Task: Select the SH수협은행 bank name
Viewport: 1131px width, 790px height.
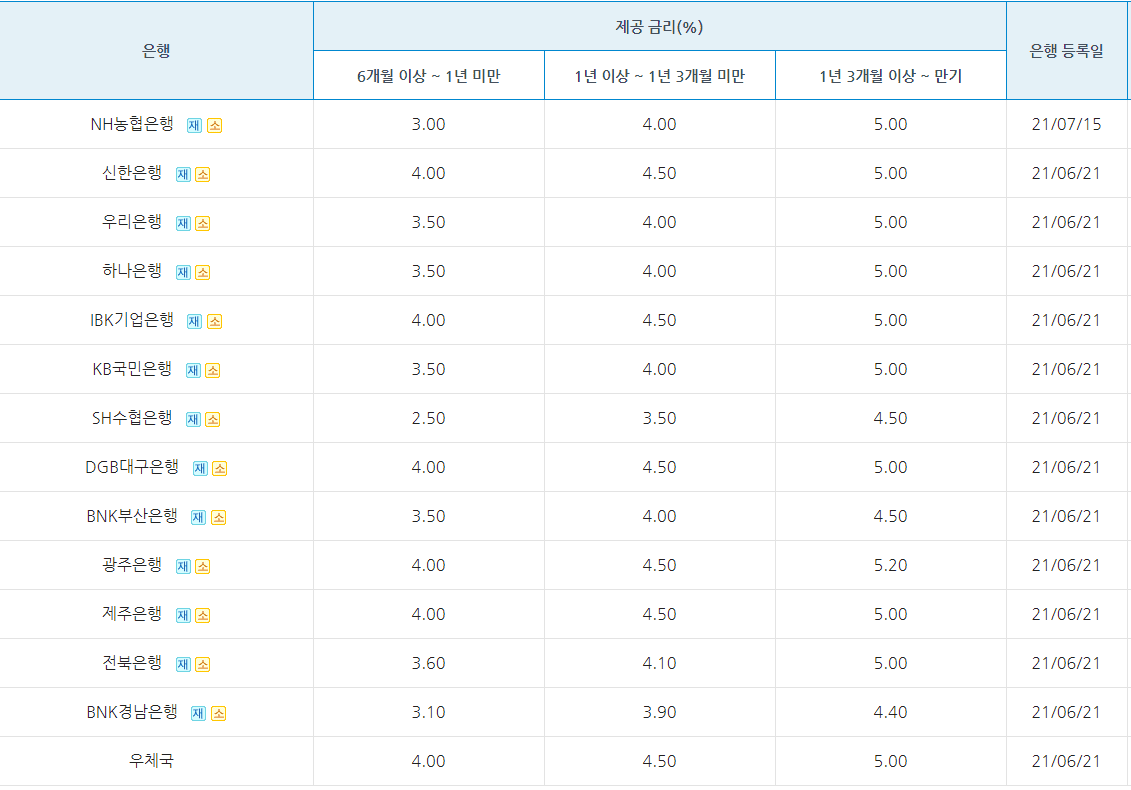Action: (x=132, y=418)
